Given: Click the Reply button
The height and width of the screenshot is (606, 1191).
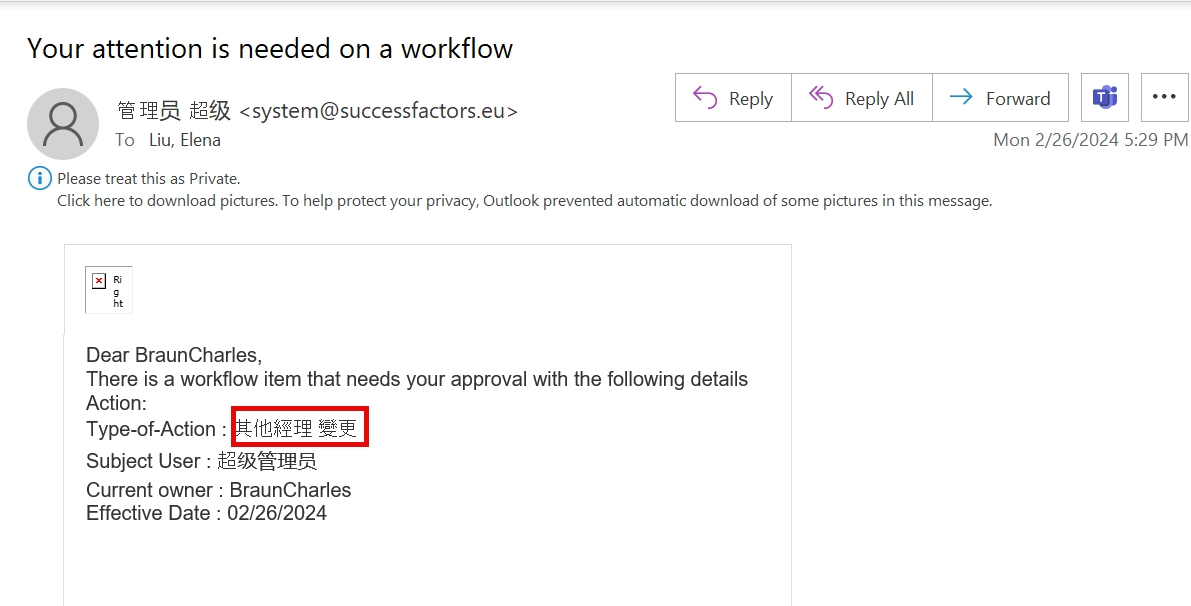Looking at the screenshot, I should (733, 98).
